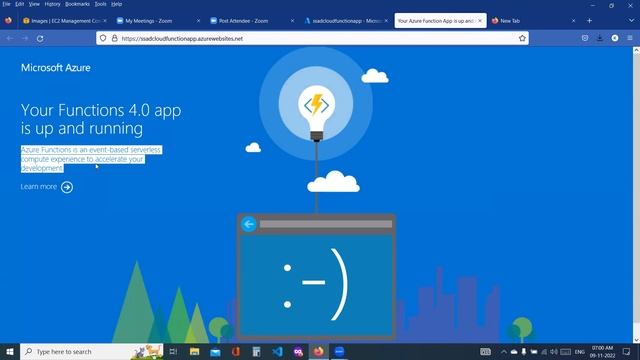
Task: Click the volume icon in system tray
Action: pos(554,351)
